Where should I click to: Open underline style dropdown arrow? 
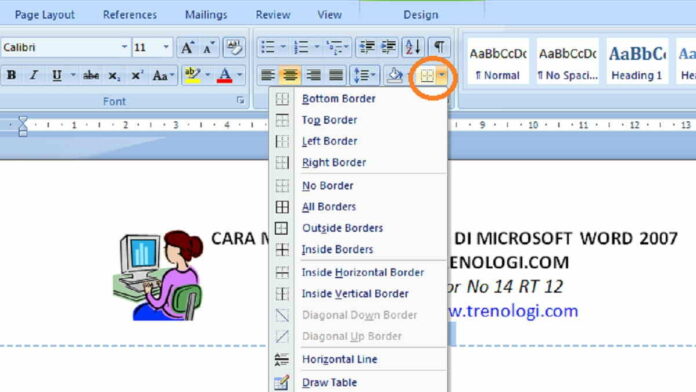pyautogui.click(x=73, y=75)
